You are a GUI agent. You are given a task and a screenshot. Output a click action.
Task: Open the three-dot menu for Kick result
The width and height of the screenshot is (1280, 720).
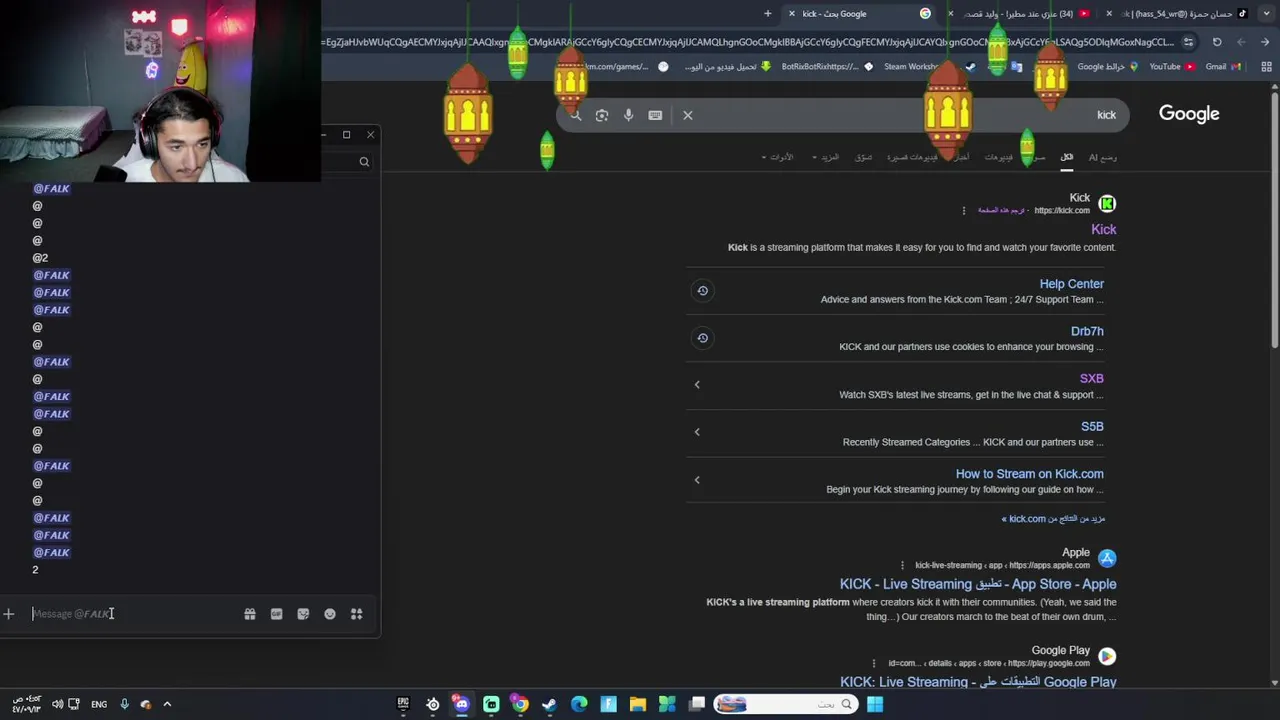click(x=964, y=211)
